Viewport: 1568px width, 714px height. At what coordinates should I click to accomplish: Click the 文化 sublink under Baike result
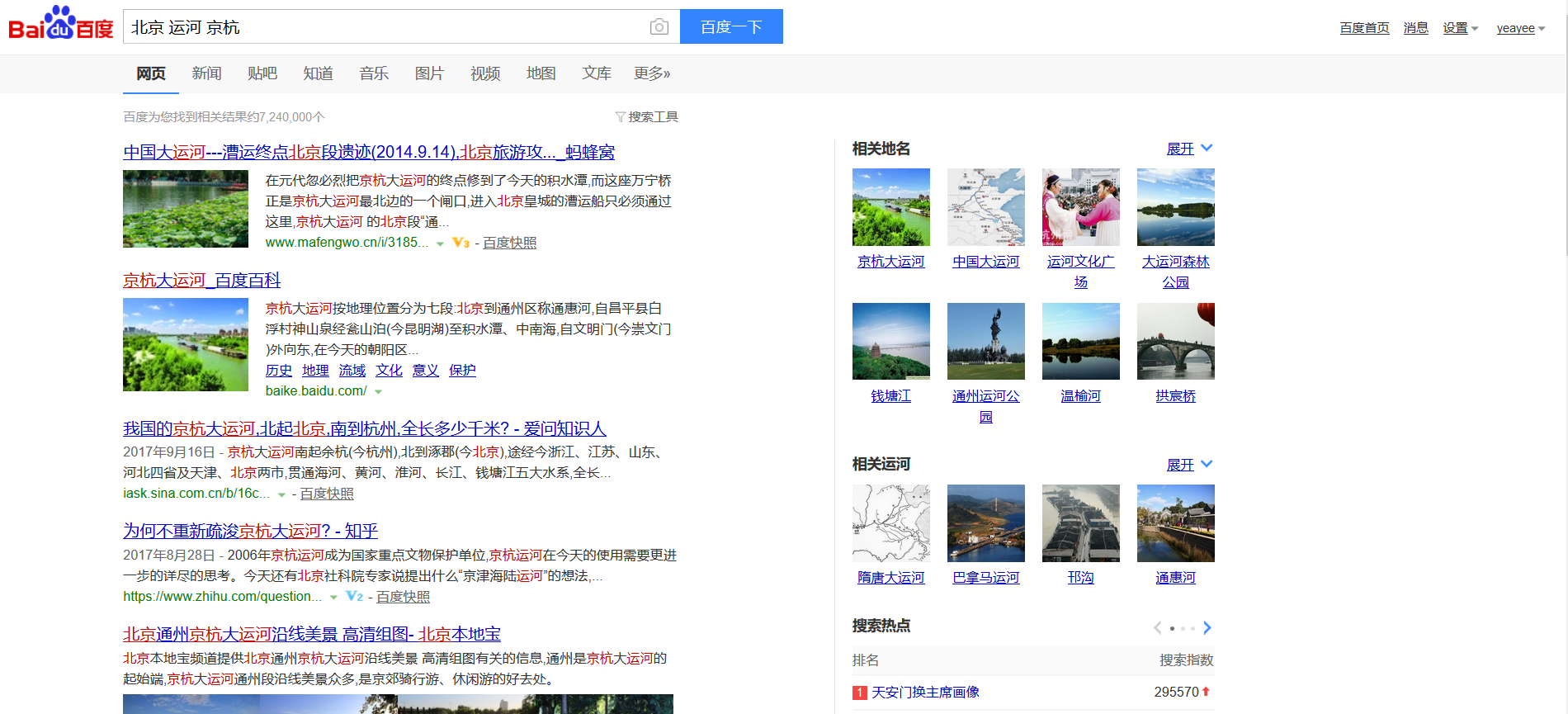pyautogui.click(x=389, y=371)
